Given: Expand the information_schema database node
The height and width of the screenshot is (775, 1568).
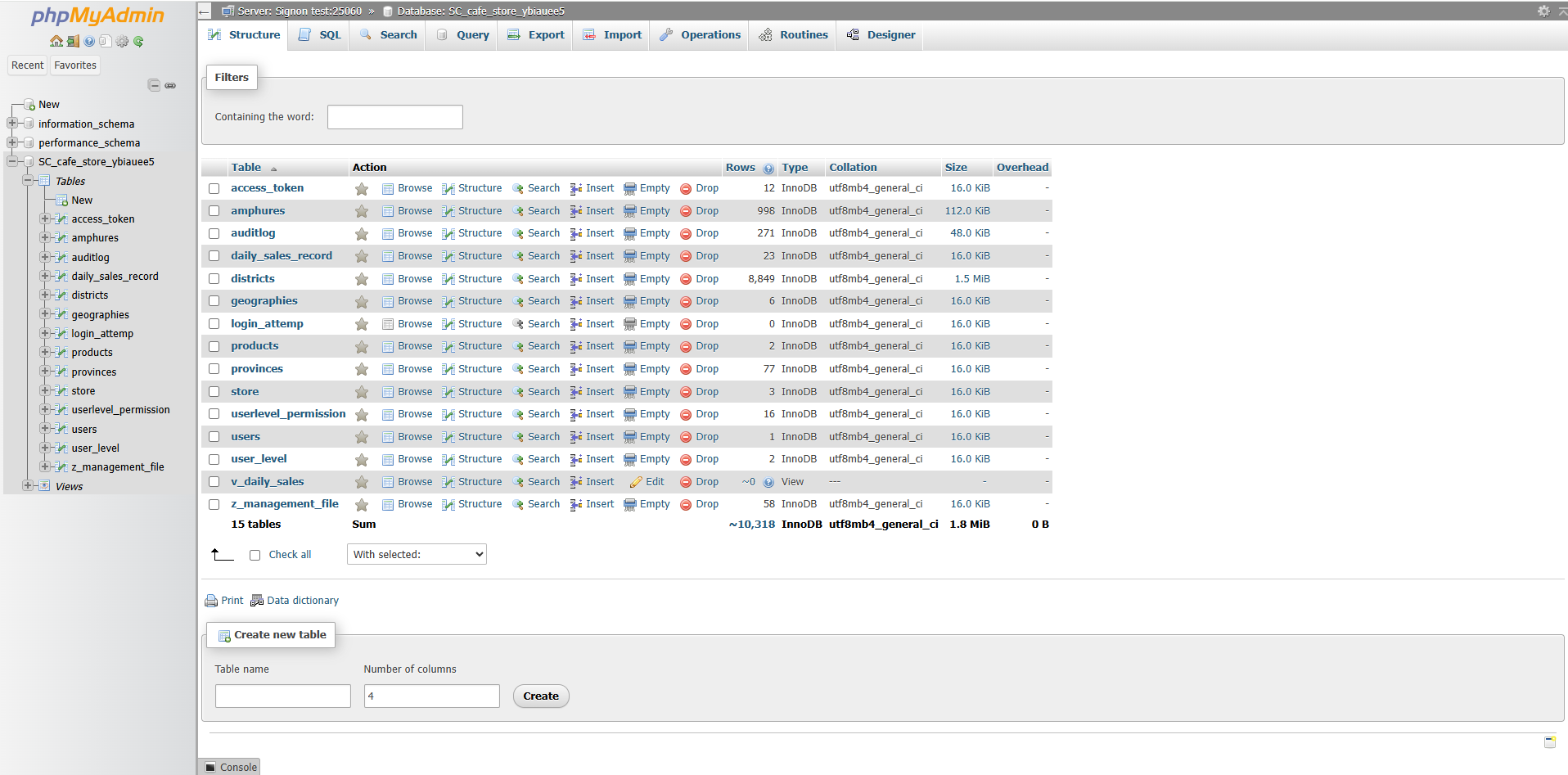Looking at the screenshot, I should [12, 124].
